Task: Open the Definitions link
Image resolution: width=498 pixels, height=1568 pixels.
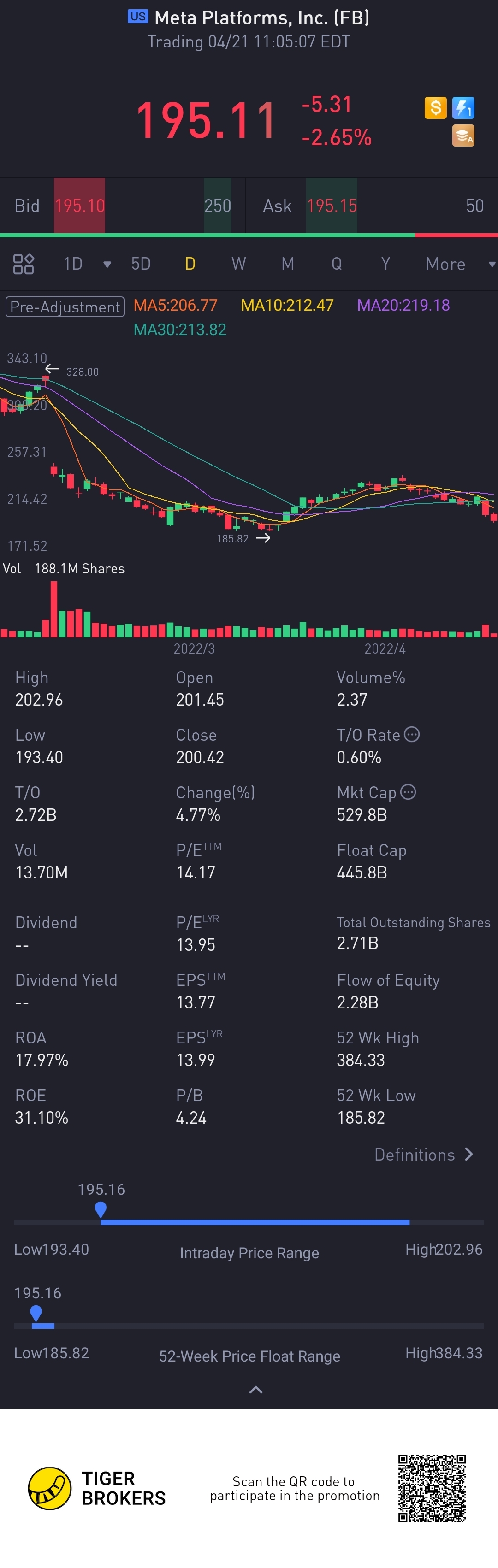Action: coord(423,1155)
